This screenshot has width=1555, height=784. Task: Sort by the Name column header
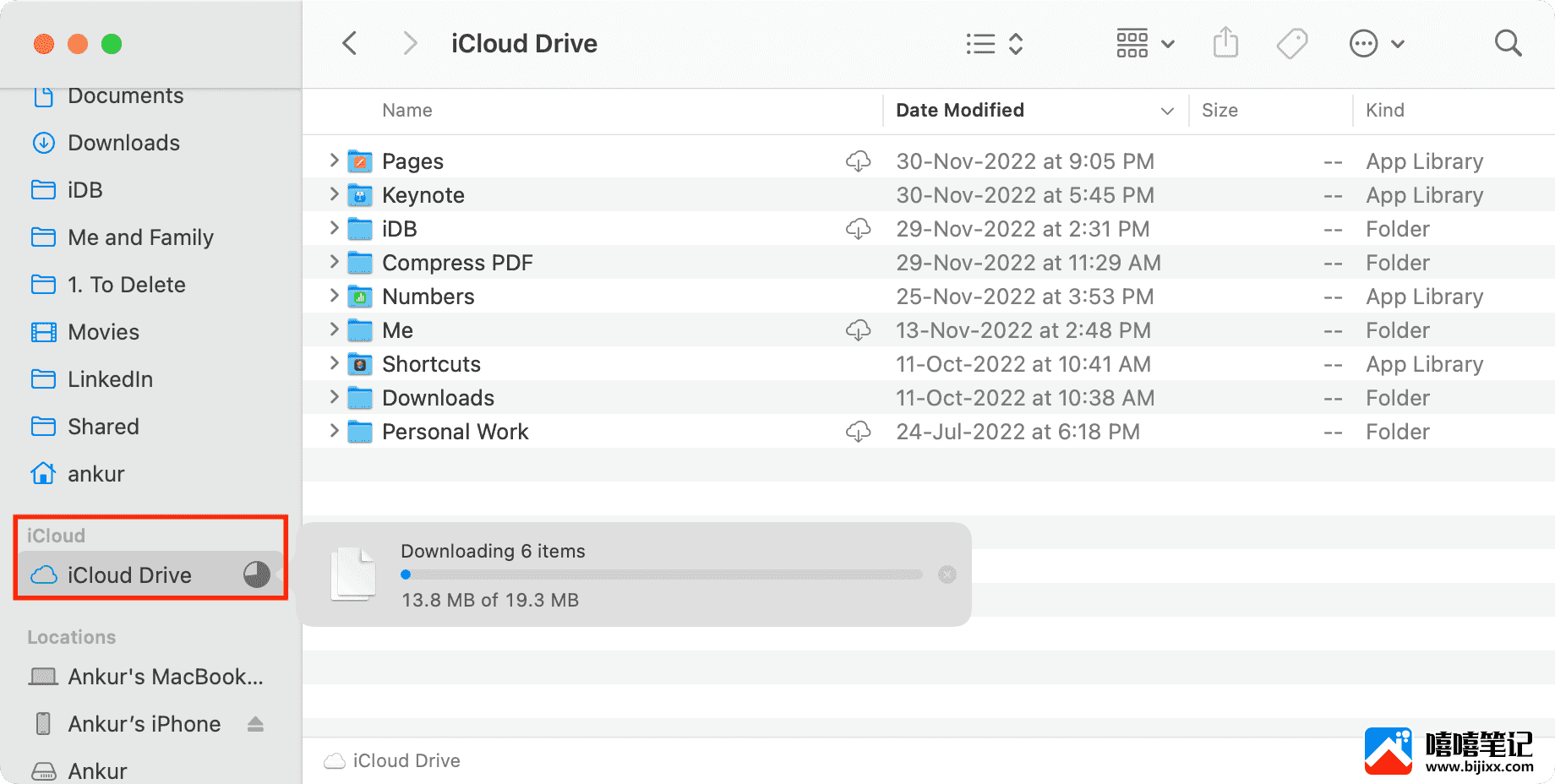pyautogui.click(x=406, y=111)
